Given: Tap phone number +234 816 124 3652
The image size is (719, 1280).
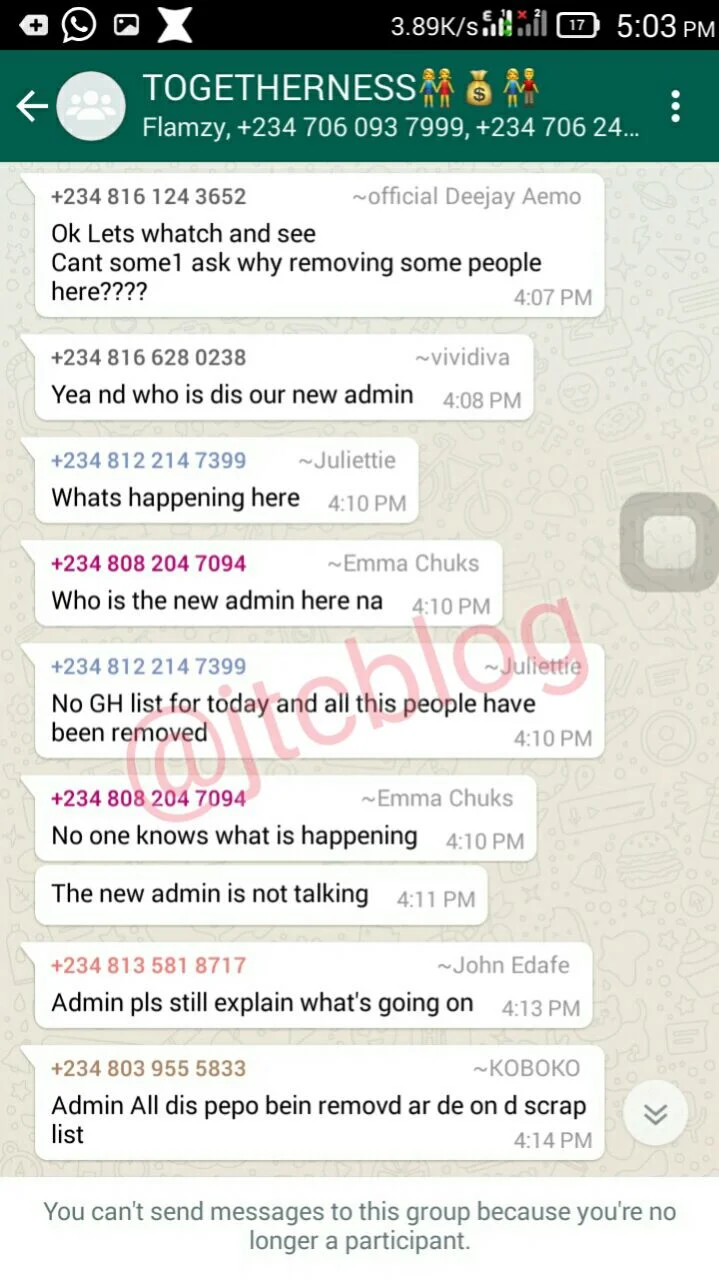Looking at the screenshot, I should [x=148, y=196].
